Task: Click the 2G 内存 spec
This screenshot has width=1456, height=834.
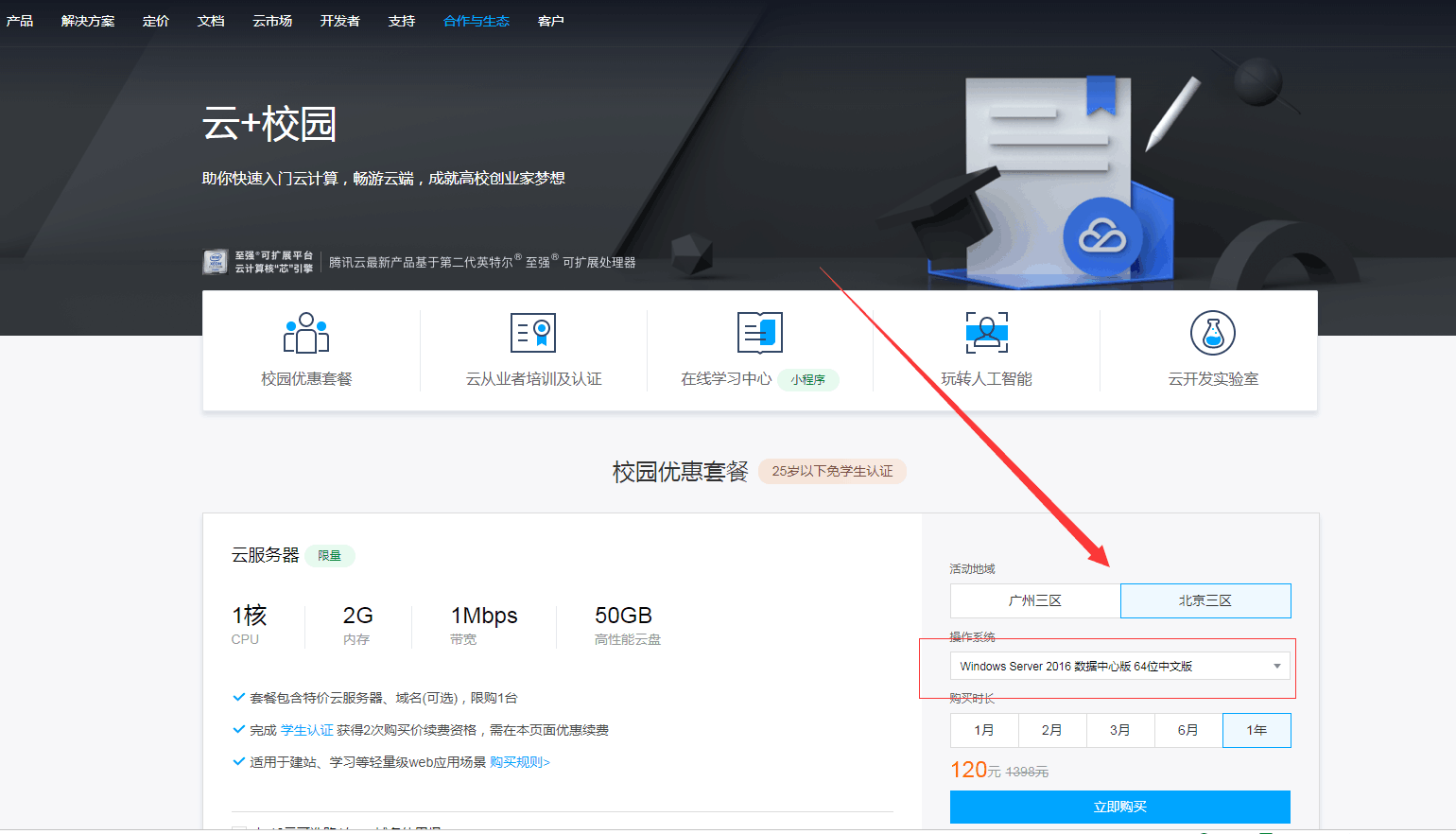Action: click(x=357, y=625)
